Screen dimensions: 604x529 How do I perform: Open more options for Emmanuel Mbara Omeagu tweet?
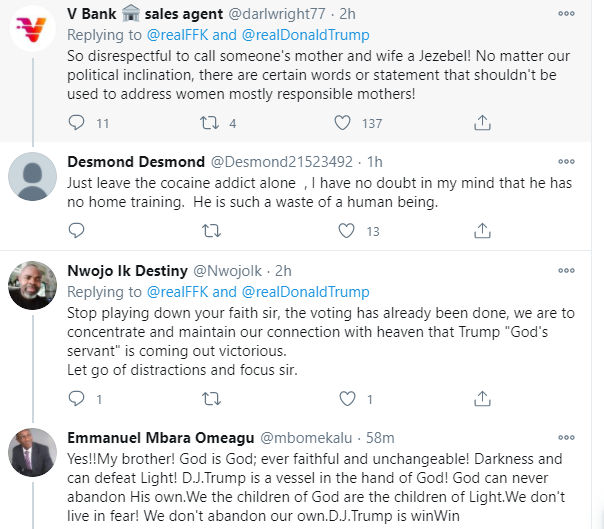(x=566, y=437)
